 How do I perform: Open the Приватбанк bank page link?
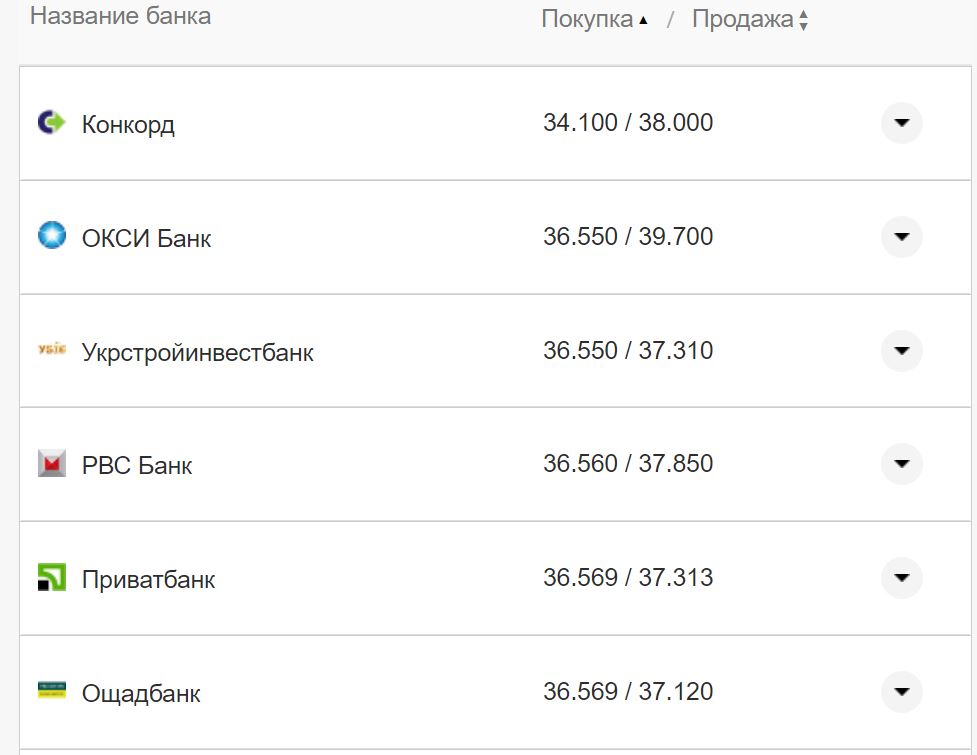147,578
